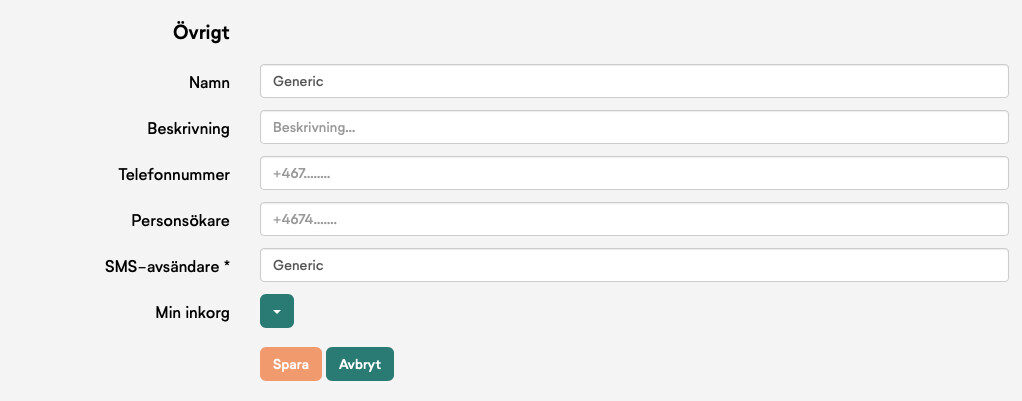Place cursor in Personsökare field

click(634, 219)
